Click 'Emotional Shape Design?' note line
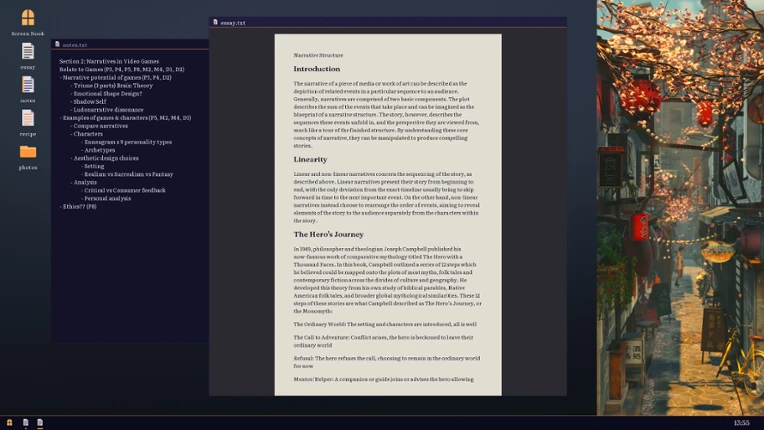 click(x=106, y=93)
